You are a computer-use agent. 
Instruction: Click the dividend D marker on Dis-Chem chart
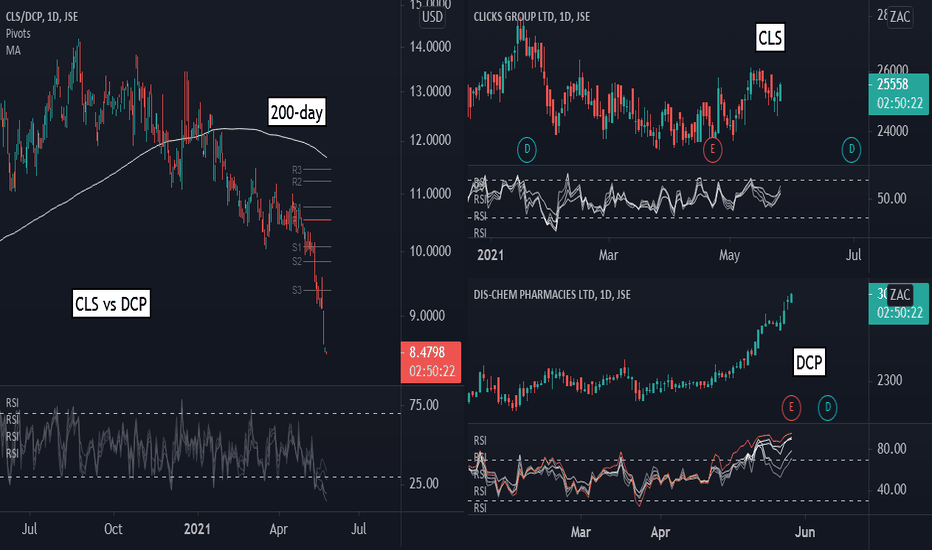[827, 407]
